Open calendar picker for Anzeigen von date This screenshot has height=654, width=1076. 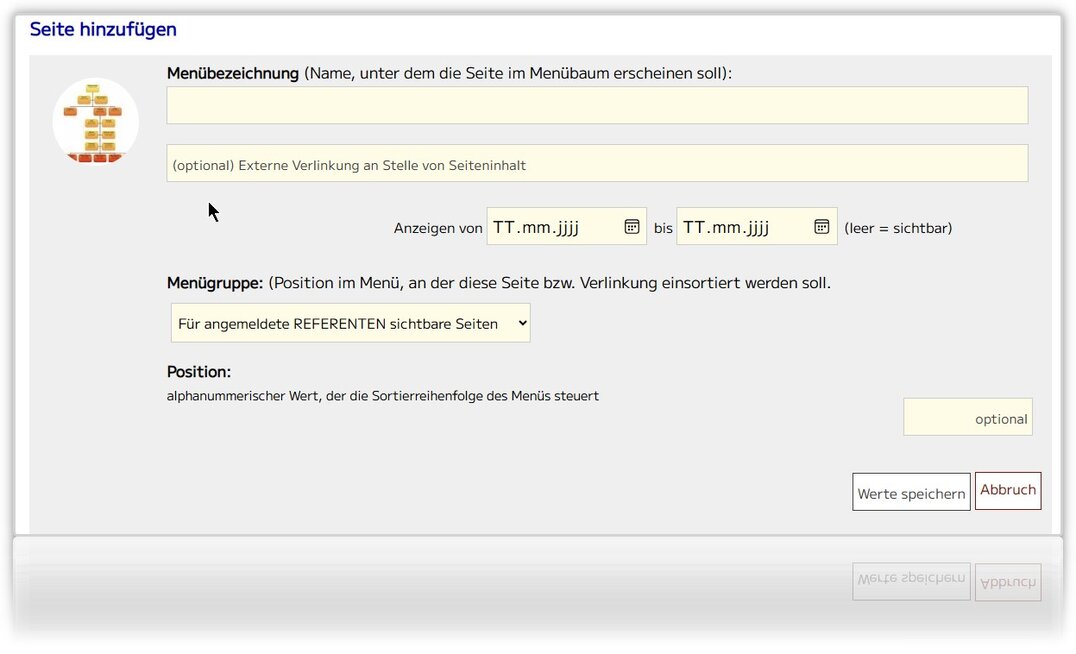pyautogui.click(x=632, y=226)
